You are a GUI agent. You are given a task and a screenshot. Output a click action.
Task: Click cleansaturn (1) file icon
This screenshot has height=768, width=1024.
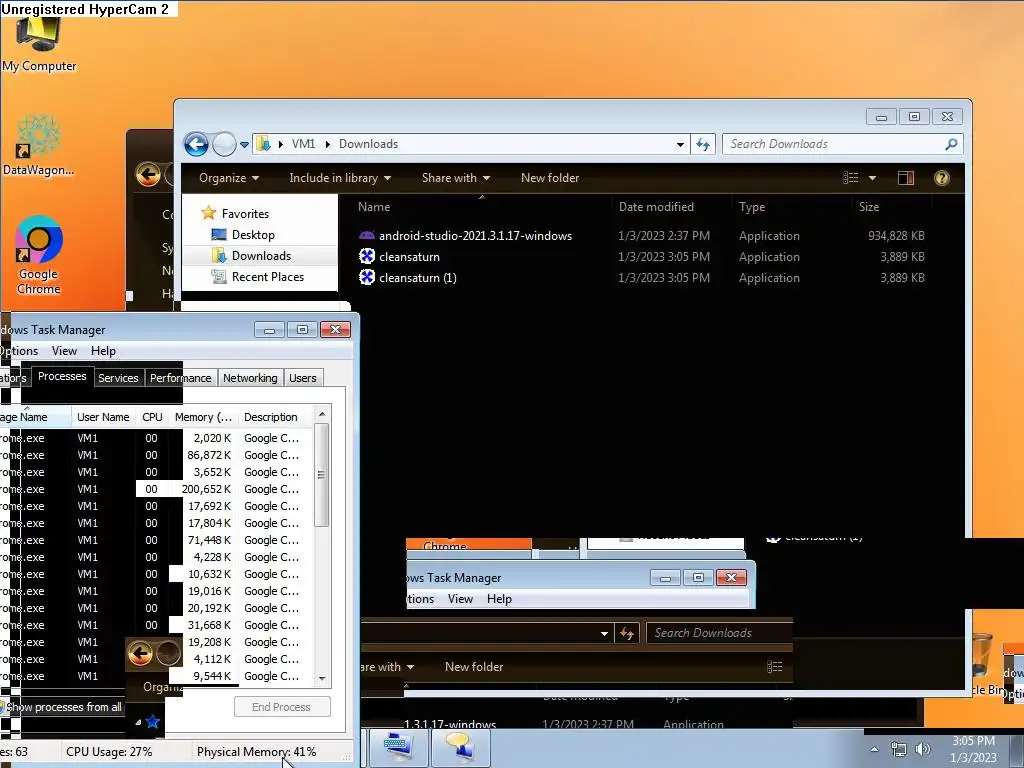[367, 278]
